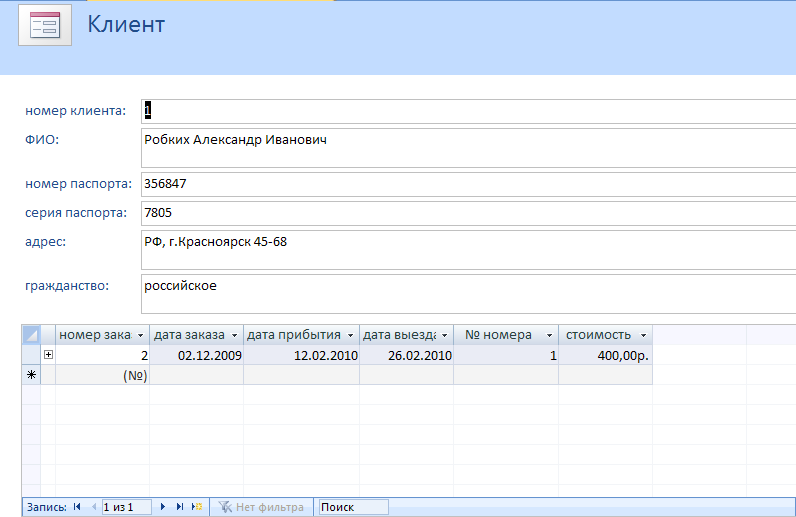Select cell with cost 400,00р.

(x=606, y=355)
